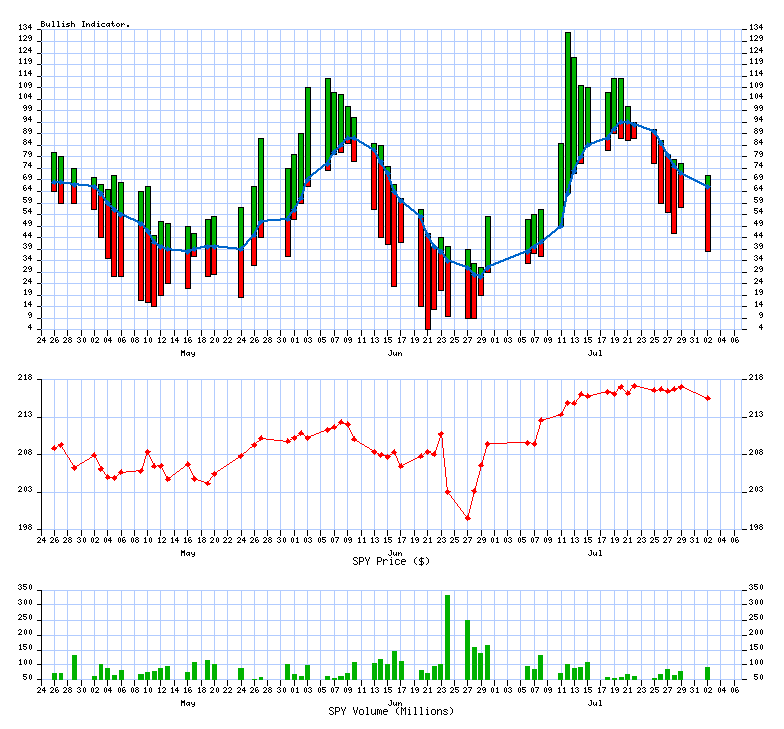
Task: Select the tallest green bar in indicator chart
Action: click(568, 110)
